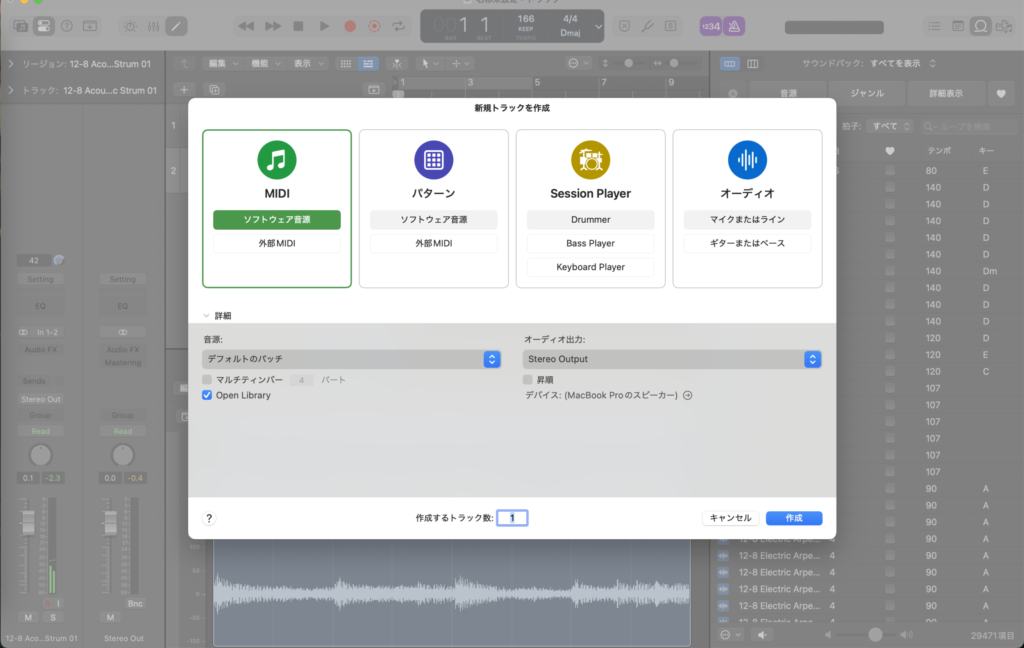The height and width of the screenshot is (648, 1024).
Task: Uncheck the Open Library checkbox
Action: point(207,395)
